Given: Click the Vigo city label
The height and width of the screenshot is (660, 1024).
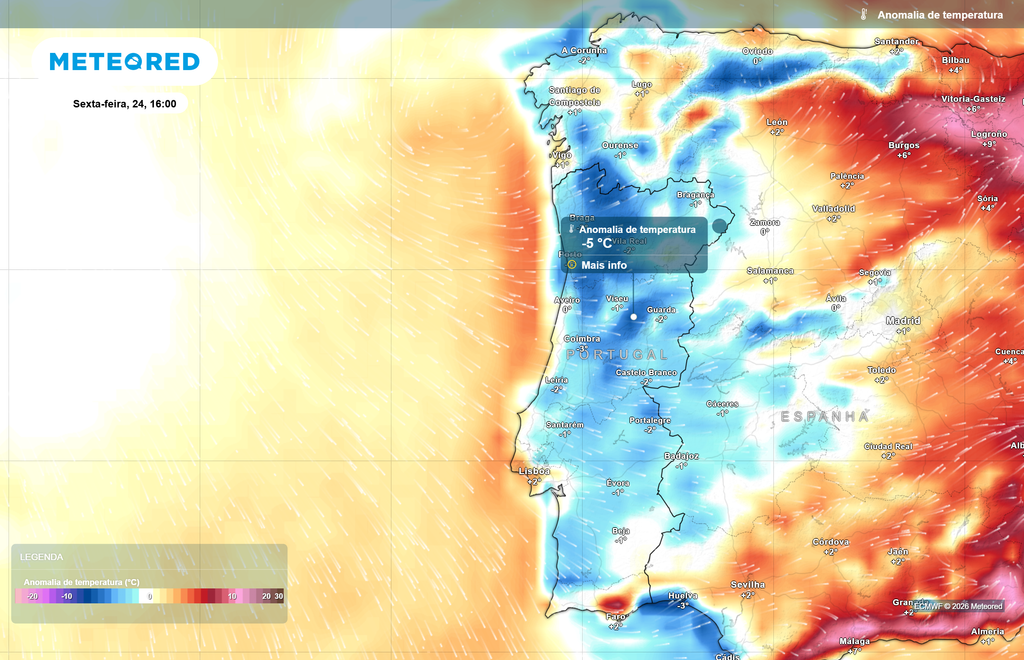Looking at the screenshot, I should point(562,155).
